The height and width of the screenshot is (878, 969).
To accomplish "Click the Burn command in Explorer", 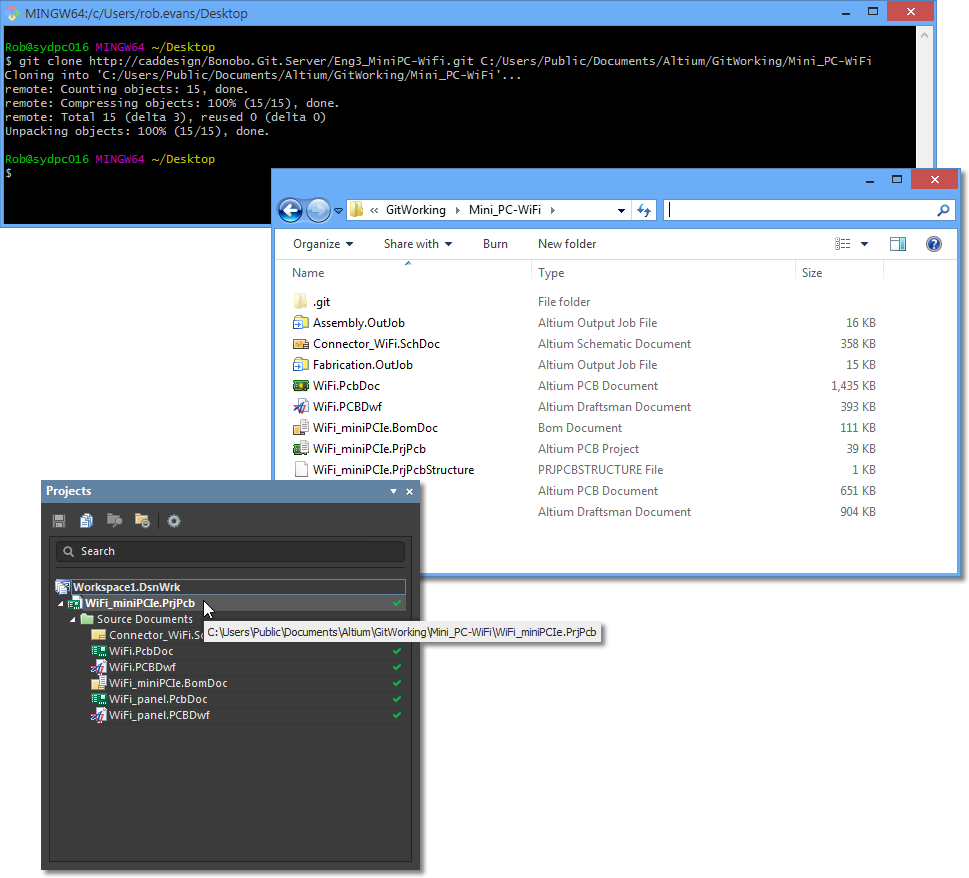I will click(x=495, y=243).
